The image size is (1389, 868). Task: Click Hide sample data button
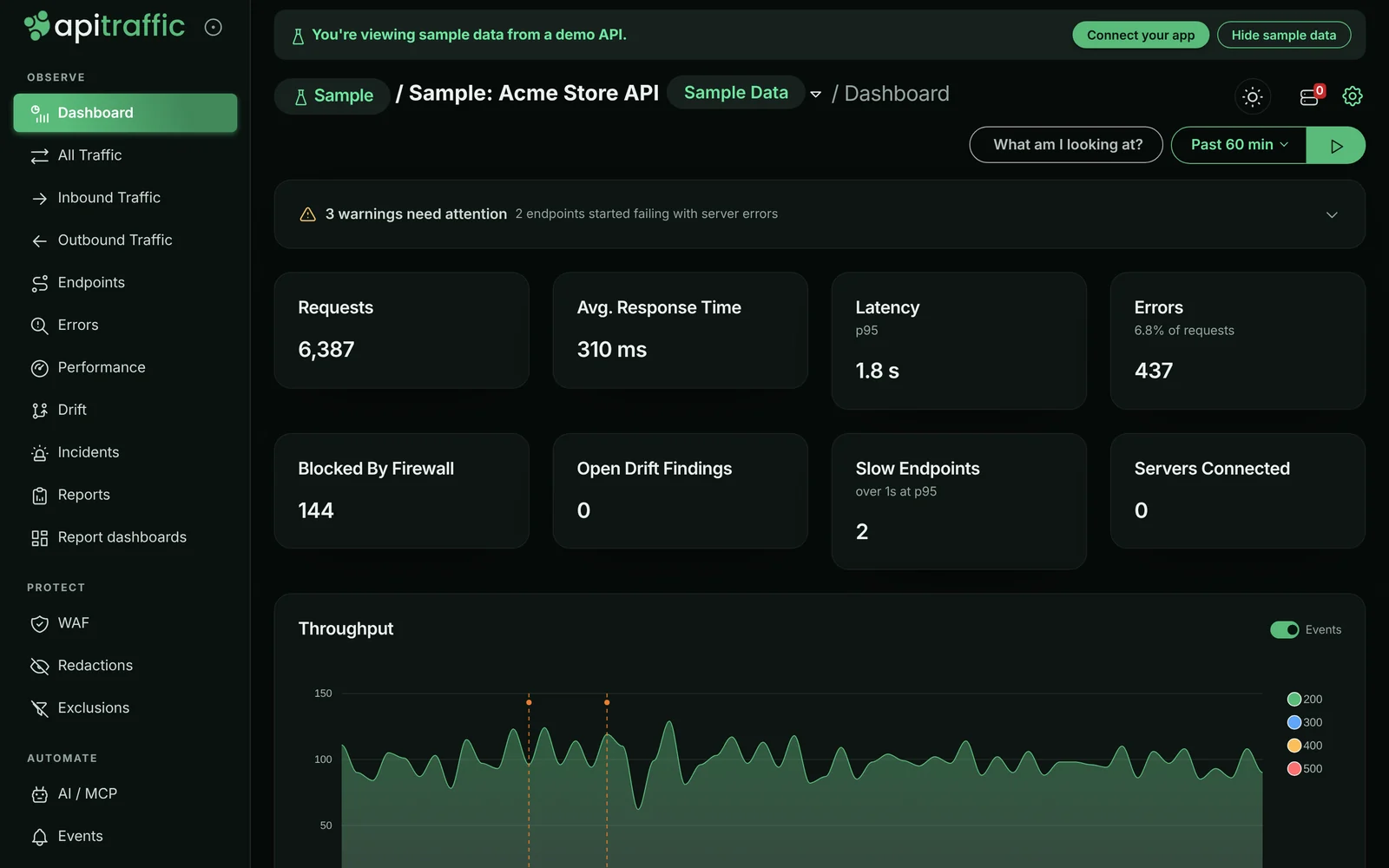[1284, 35]
